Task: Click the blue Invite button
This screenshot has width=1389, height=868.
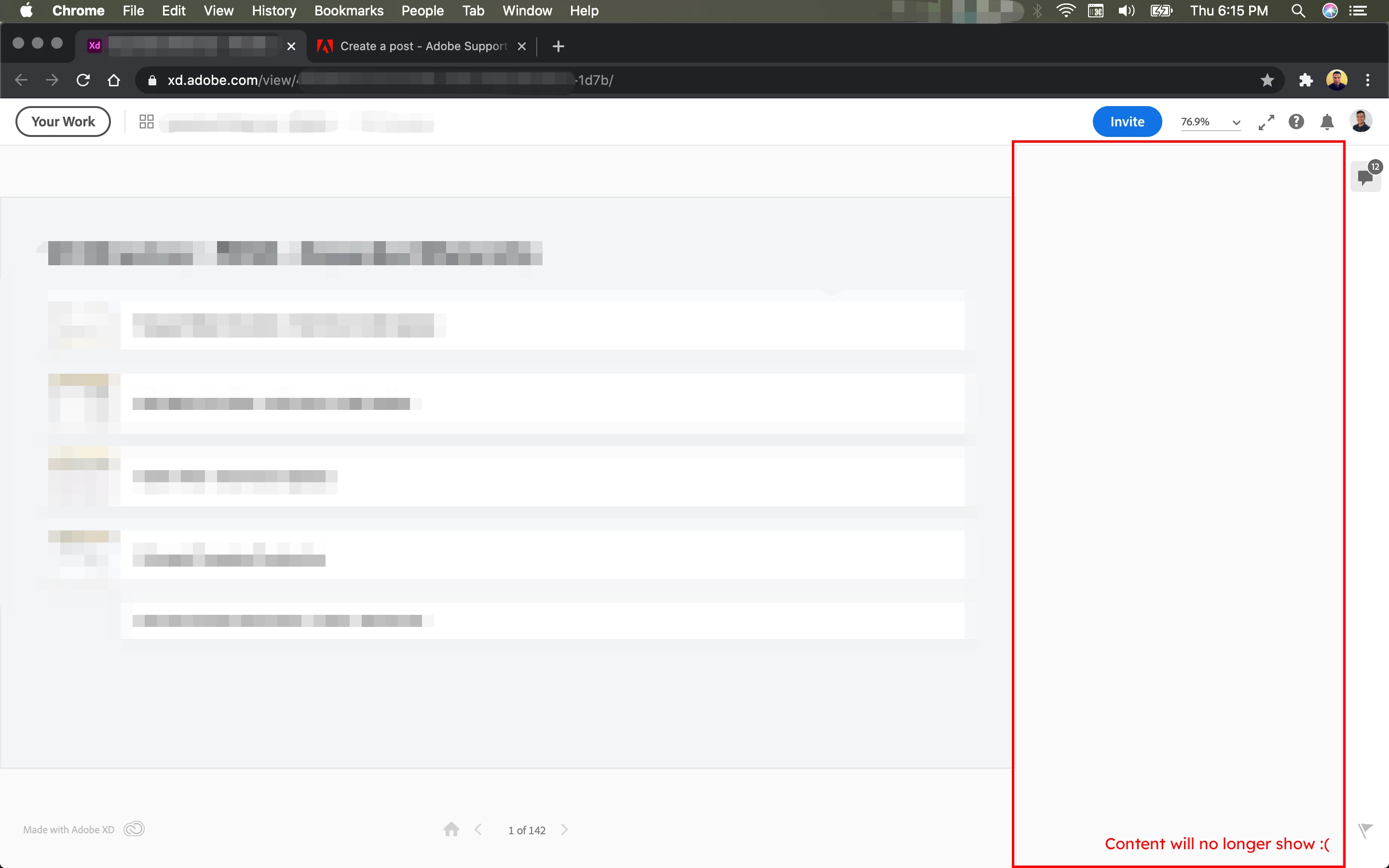Action: coord(1127,122)
